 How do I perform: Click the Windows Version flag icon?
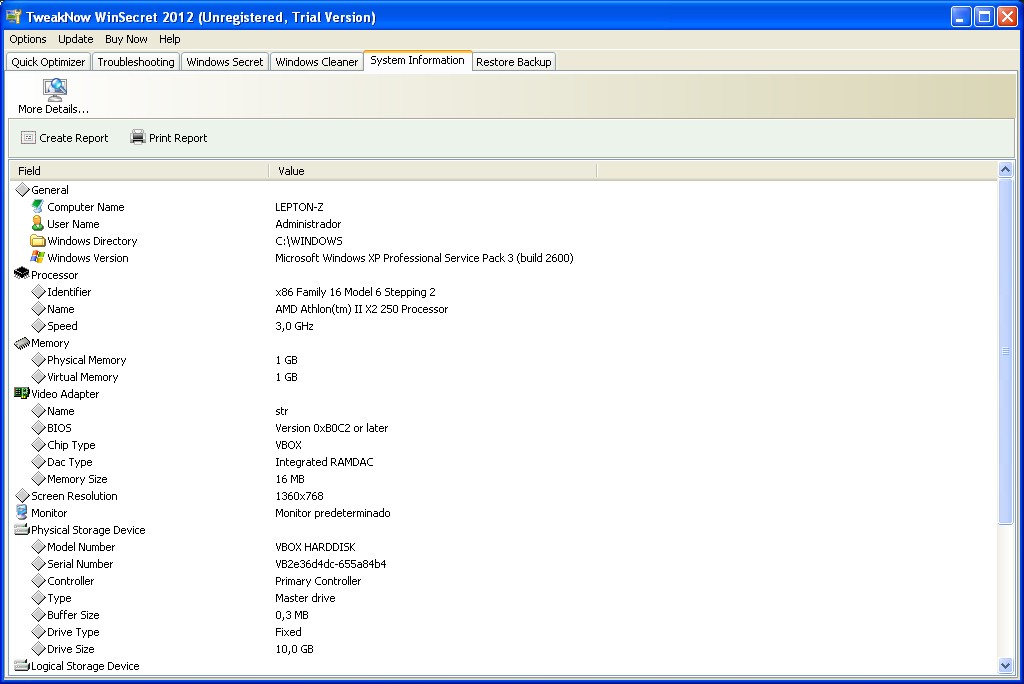[x=38, y=257]
